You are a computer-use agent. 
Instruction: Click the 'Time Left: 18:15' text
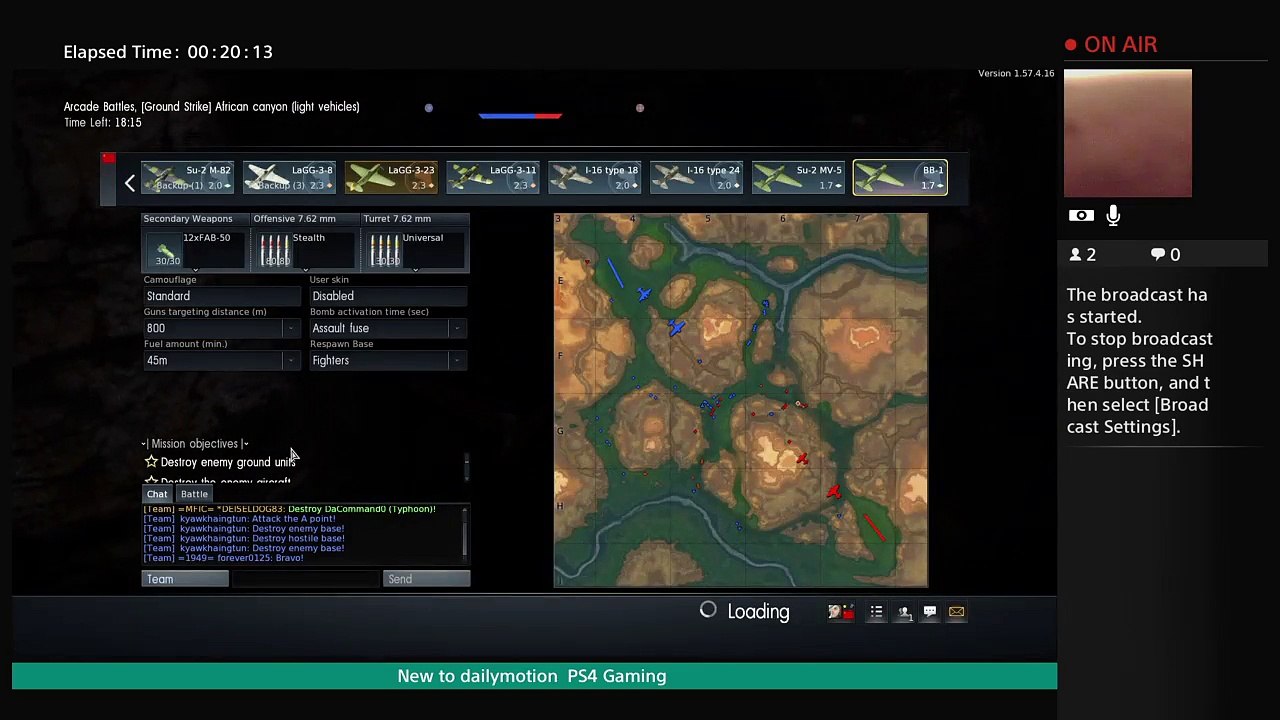coord(103,122)
